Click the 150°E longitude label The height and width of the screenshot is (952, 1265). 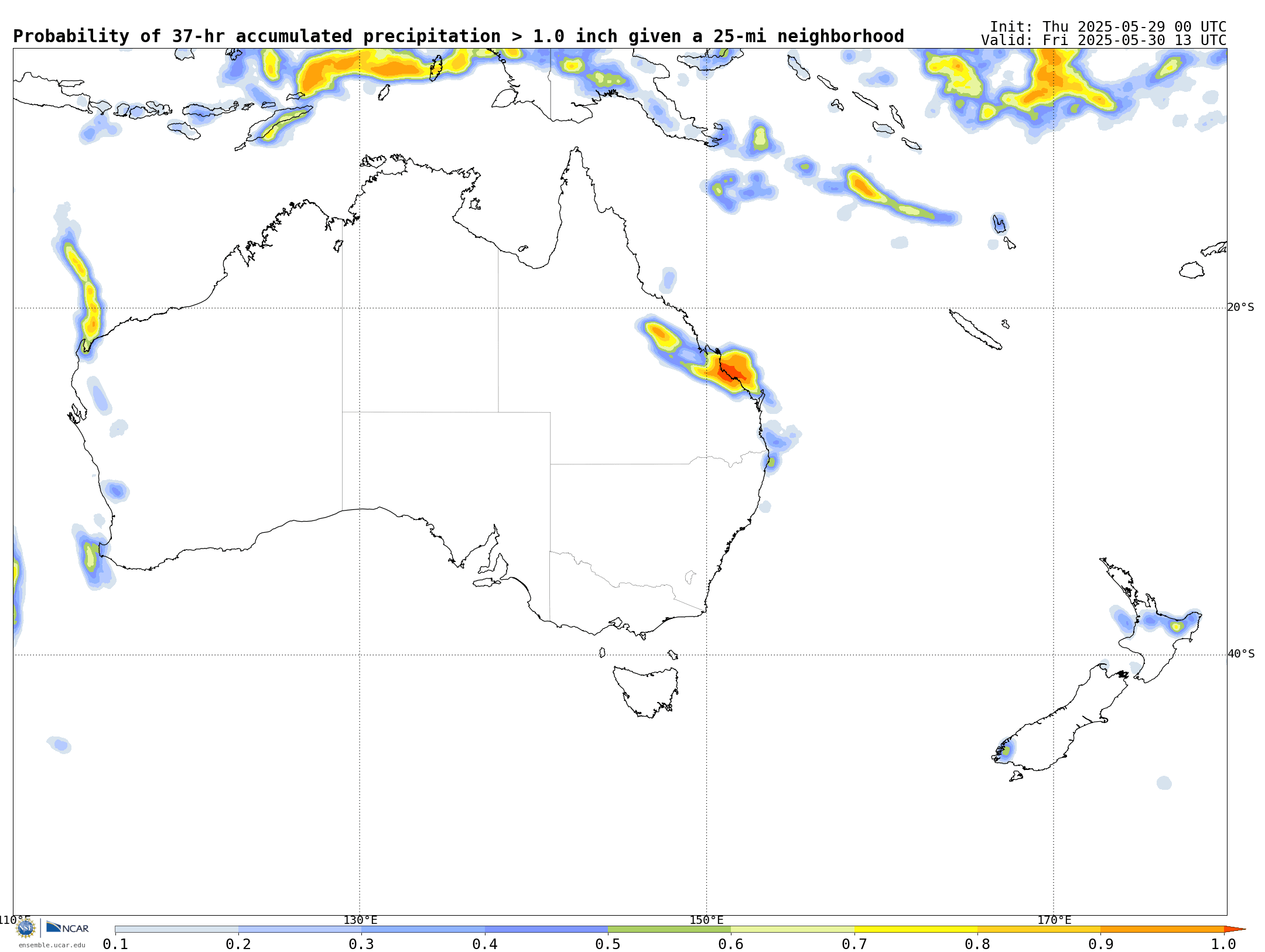click(x=706, y=920)
